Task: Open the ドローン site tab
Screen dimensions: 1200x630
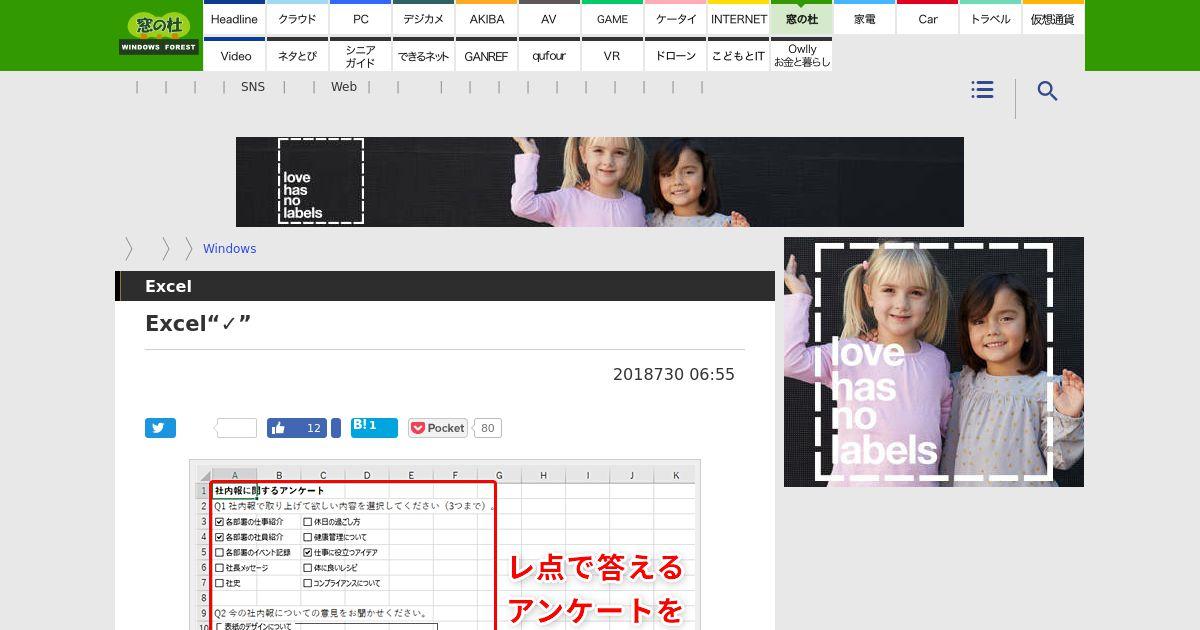Action: click(x=675, y=56)
